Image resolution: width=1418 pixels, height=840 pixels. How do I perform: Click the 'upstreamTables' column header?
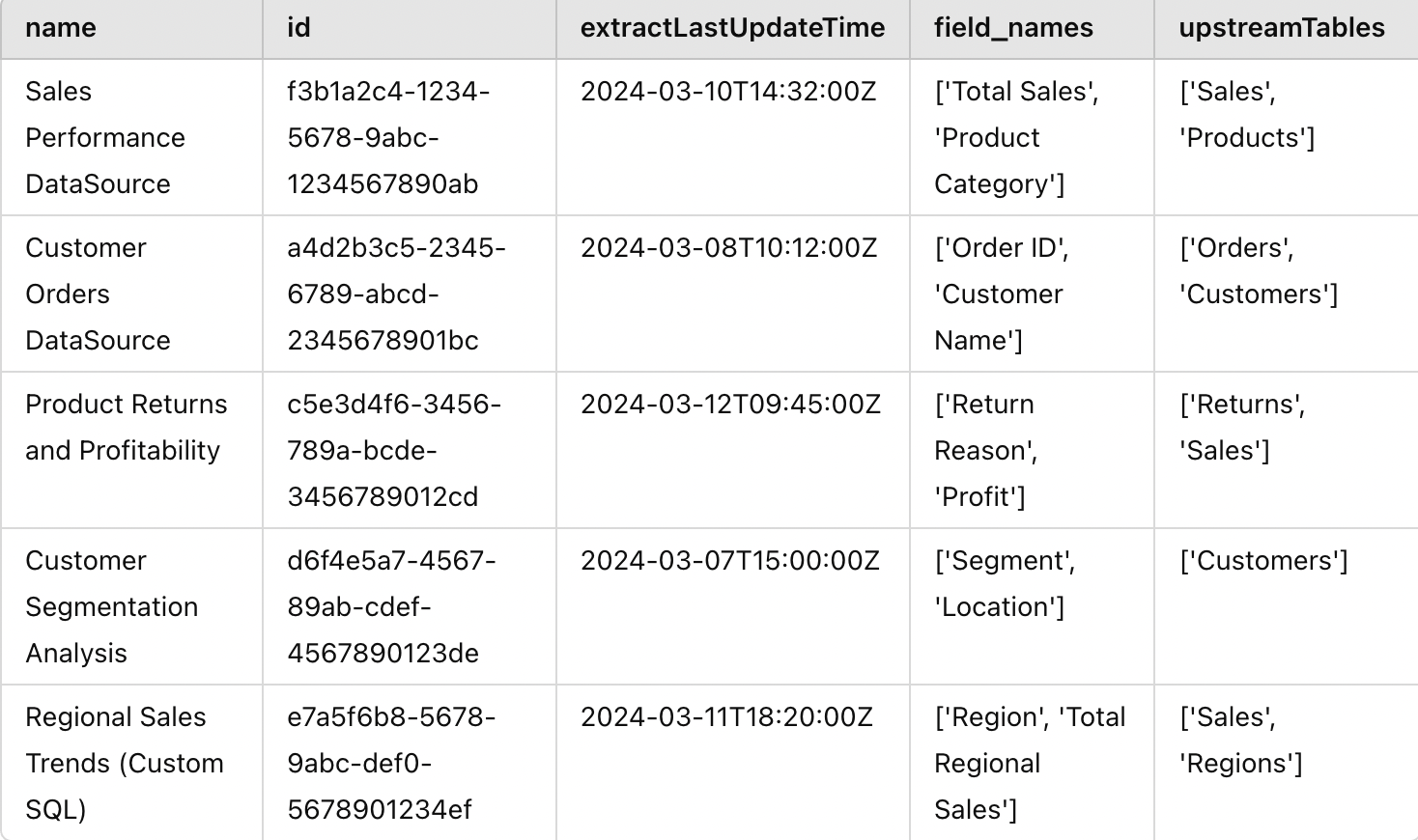pos(1282,28)
